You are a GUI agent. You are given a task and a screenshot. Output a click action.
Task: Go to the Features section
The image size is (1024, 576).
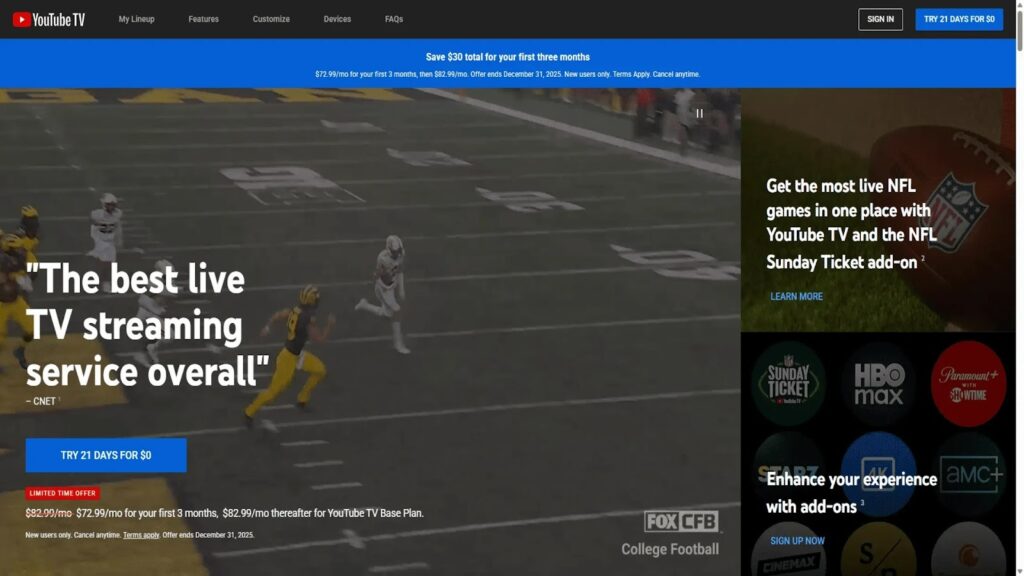[203, 19]
